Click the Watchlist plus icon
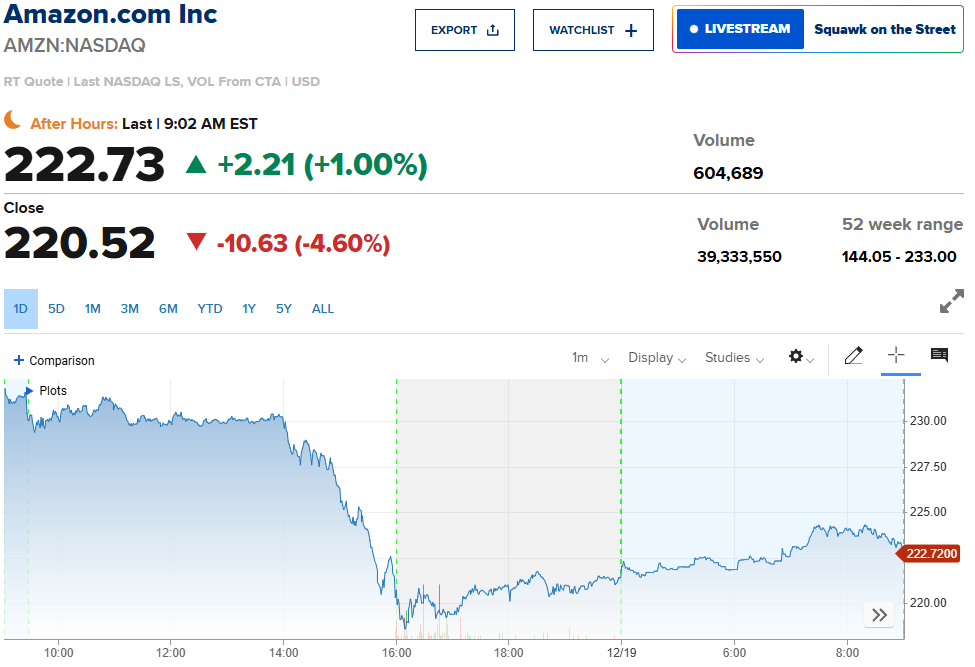This screenshot has height=667, width=975. pos(631,30)
